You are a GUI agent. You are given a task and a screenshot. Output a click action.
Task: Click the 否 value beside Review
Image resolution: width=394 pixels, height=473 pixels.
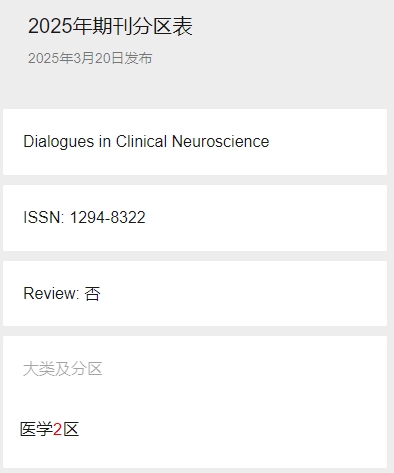92,294
